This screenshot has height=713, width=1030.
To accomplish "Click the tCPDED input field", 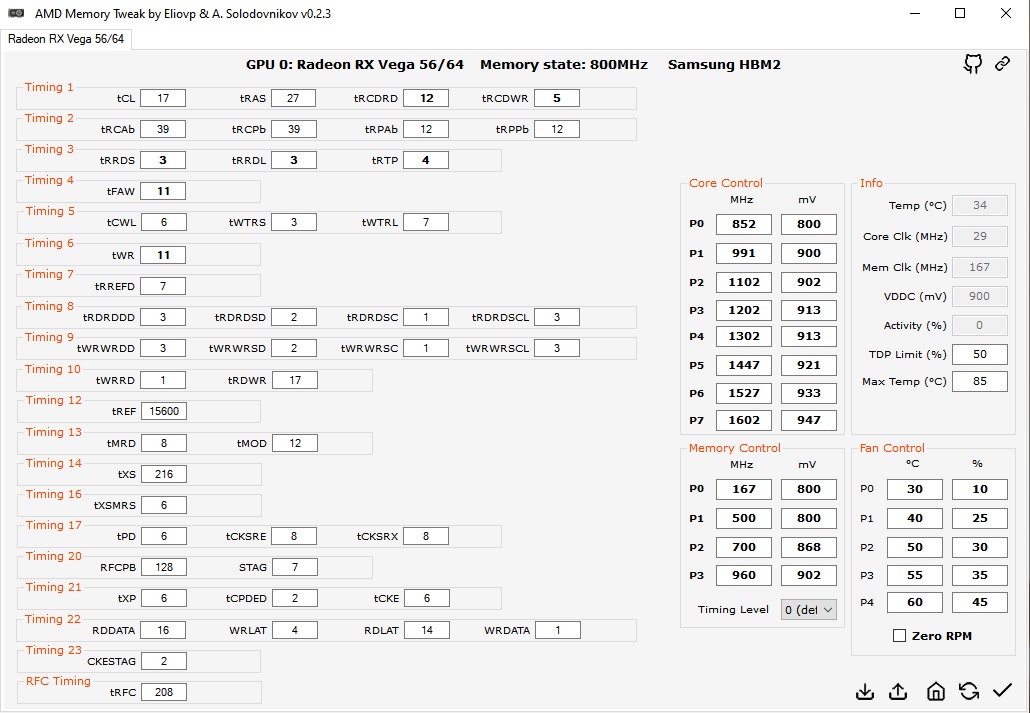I will coord(295,598).
